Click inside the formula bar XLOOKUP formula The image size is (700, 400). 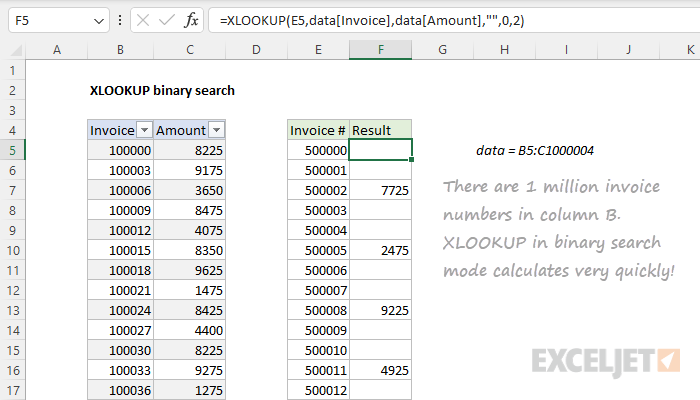coord(372,21)
